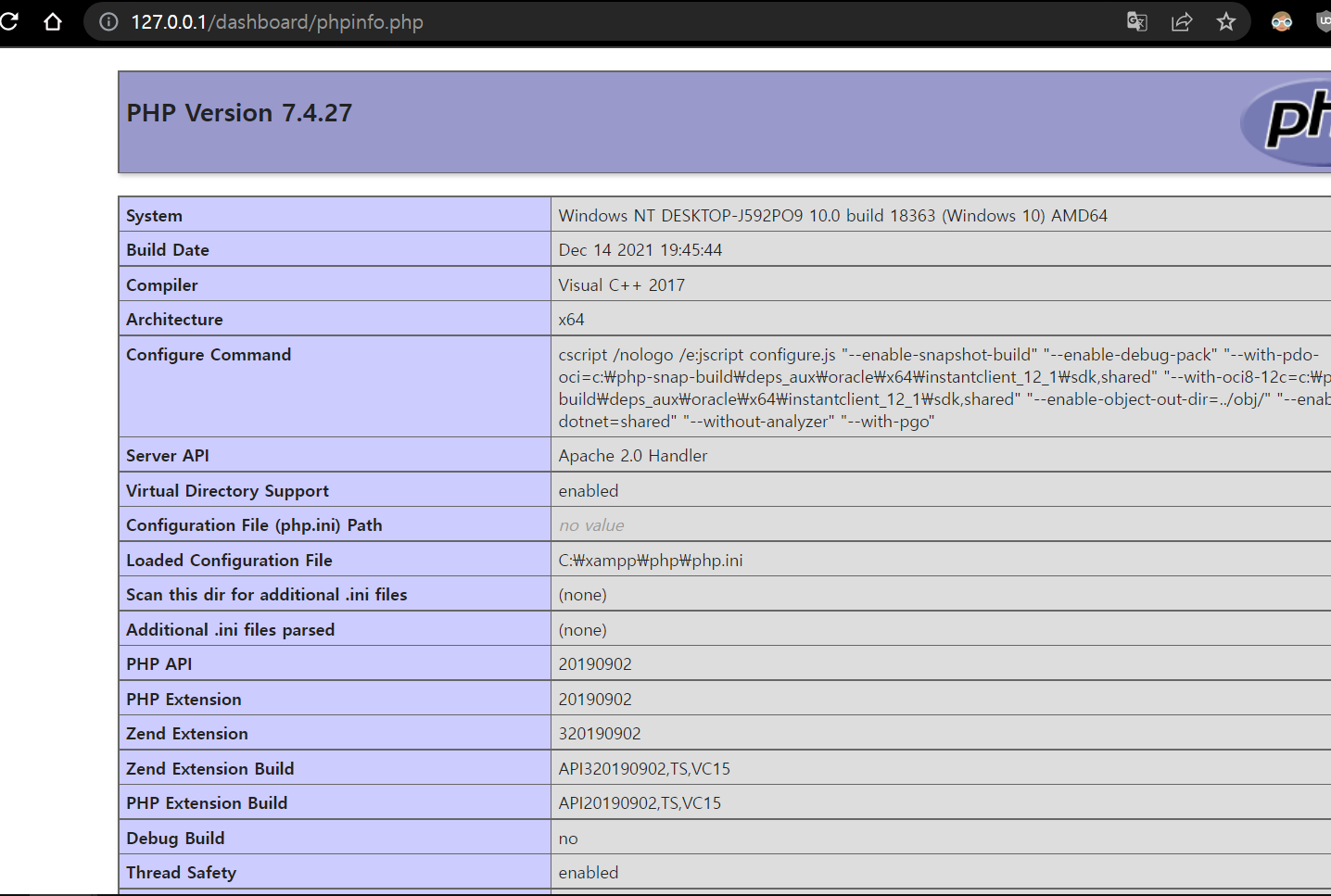This screenshot has height=896, width=1331.
Task: Select the System row label
Action: (x=154, y=216)
